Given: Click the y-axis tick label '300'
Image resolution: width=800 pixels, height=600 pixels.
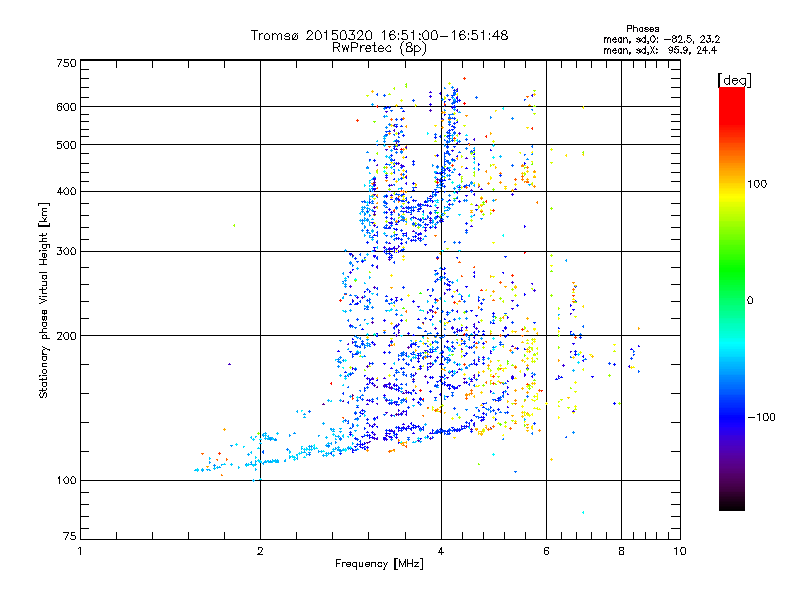Looking at the screenshot, I should (x=66, y=252).
